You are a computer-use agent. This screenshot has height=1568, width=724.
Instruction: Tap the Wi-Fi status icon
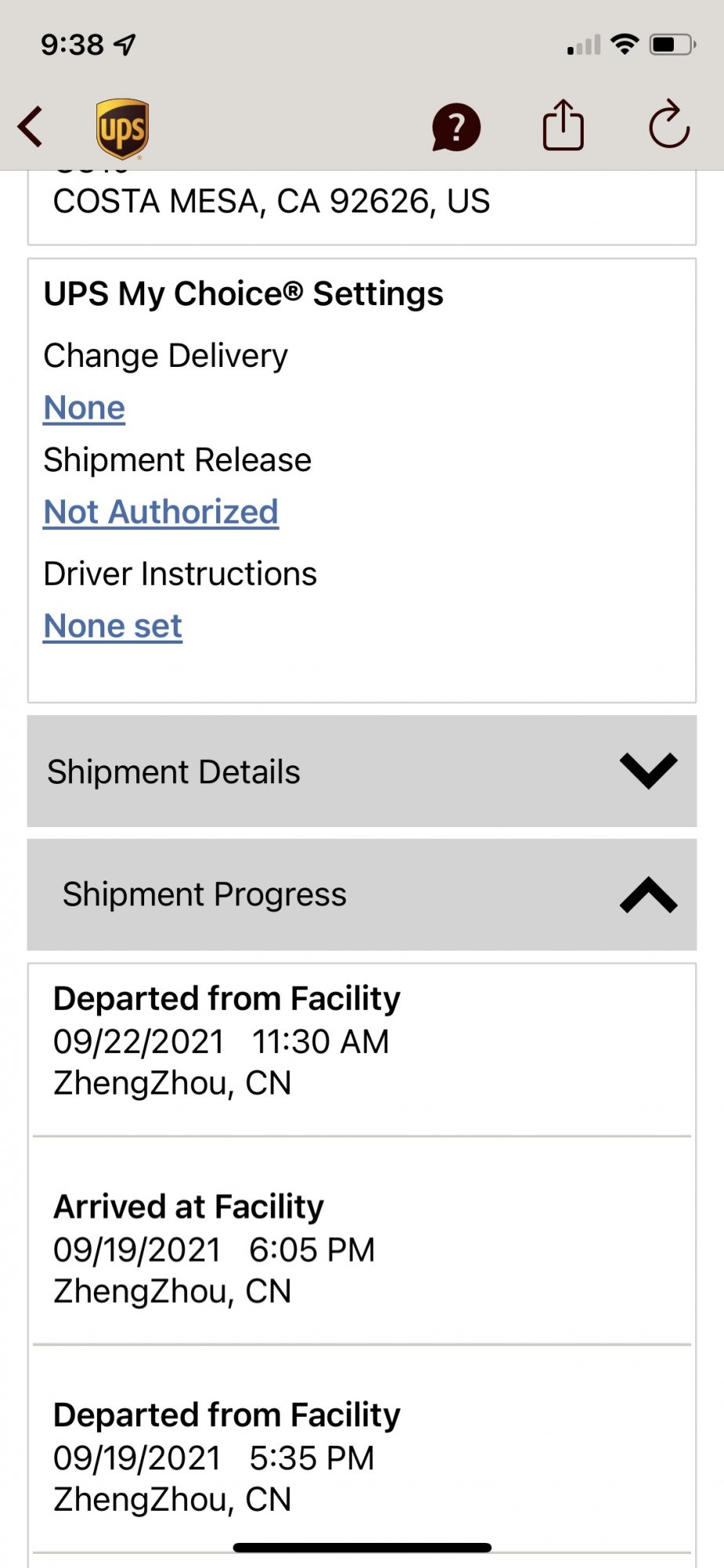624,45
